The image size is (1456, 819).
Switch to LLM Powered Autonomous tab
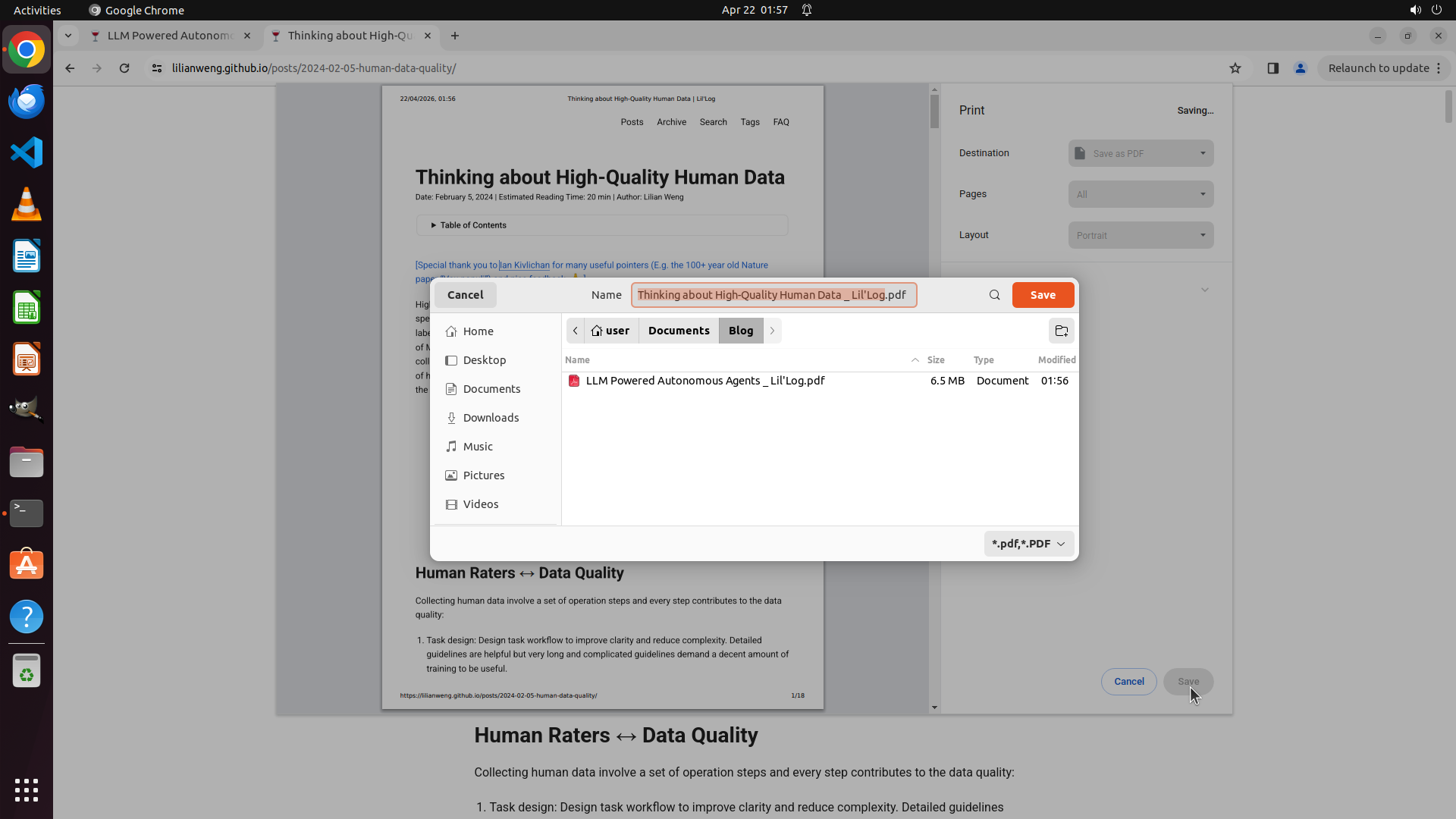170,36
